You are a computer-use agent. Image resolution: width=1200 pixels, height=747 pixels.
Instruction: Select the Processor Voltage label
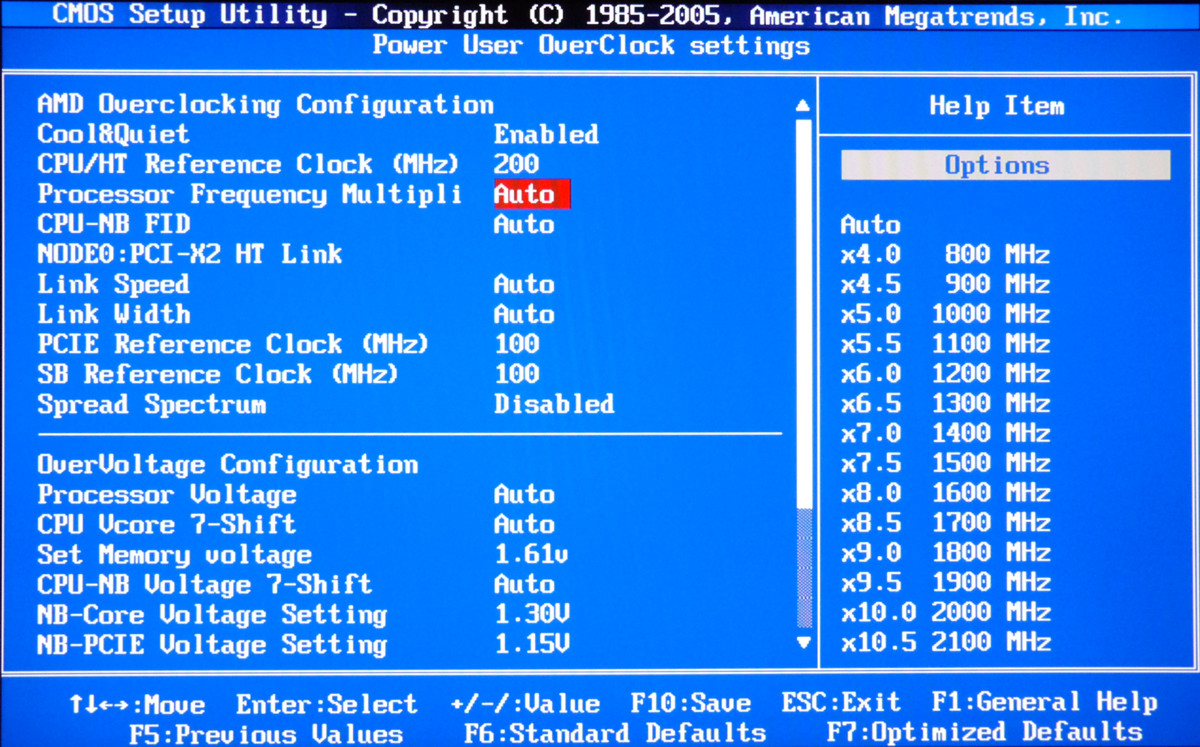(167, 495)
